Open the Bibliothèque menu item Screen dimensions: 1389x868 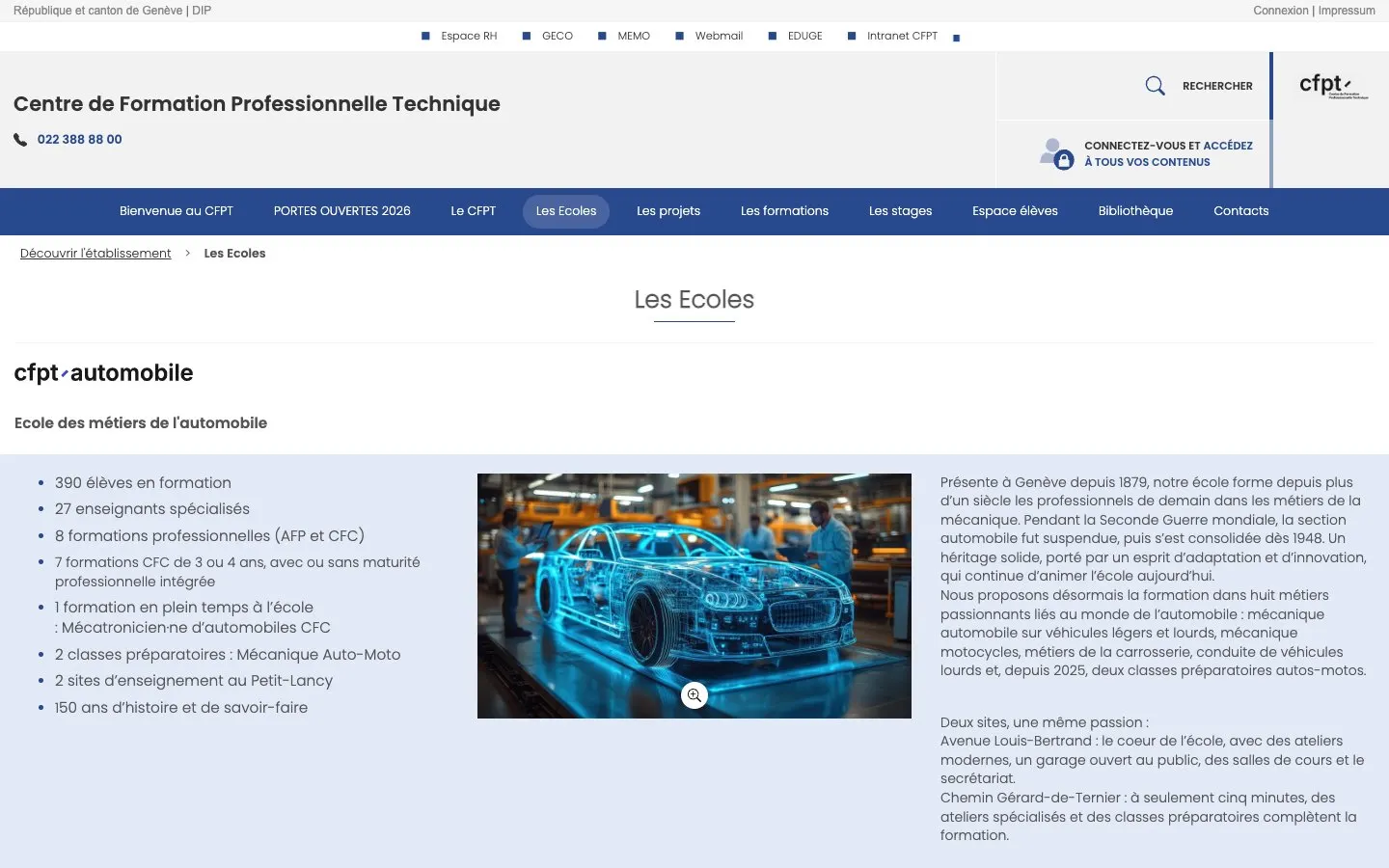[1135, 211]
